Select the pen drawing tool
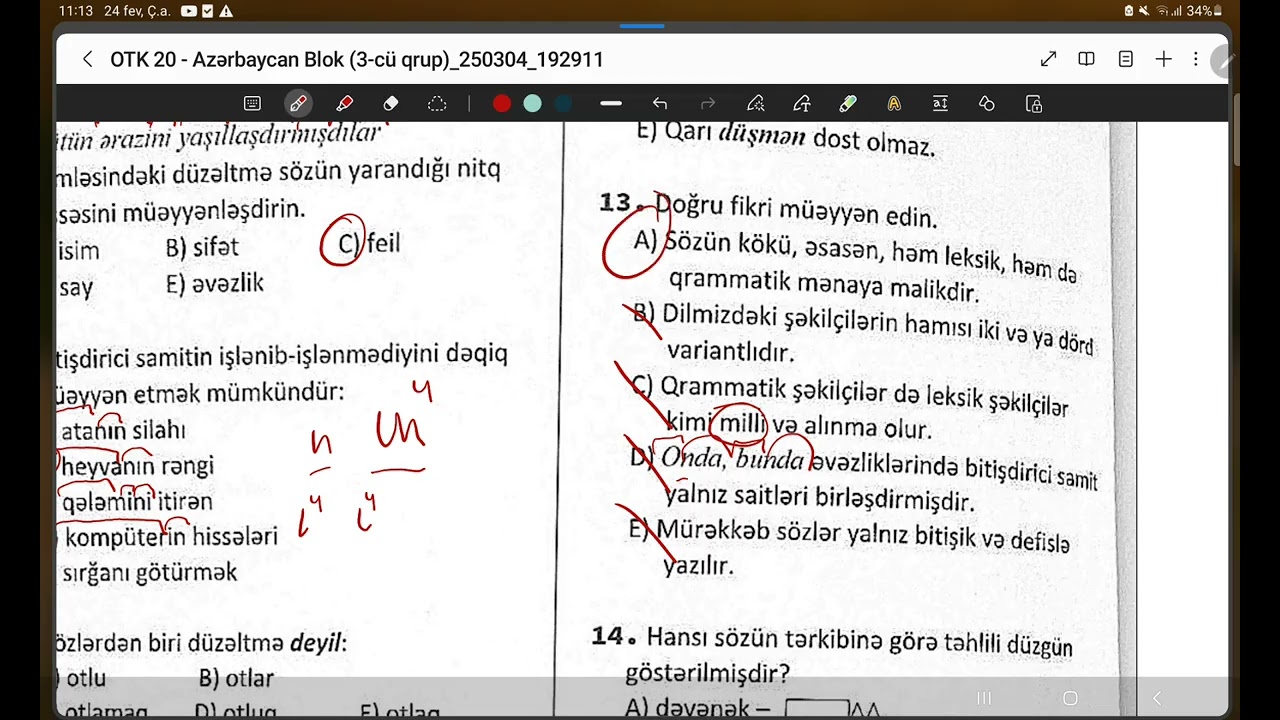Viewport: 1280px width, 720px height. click(298, 103)
